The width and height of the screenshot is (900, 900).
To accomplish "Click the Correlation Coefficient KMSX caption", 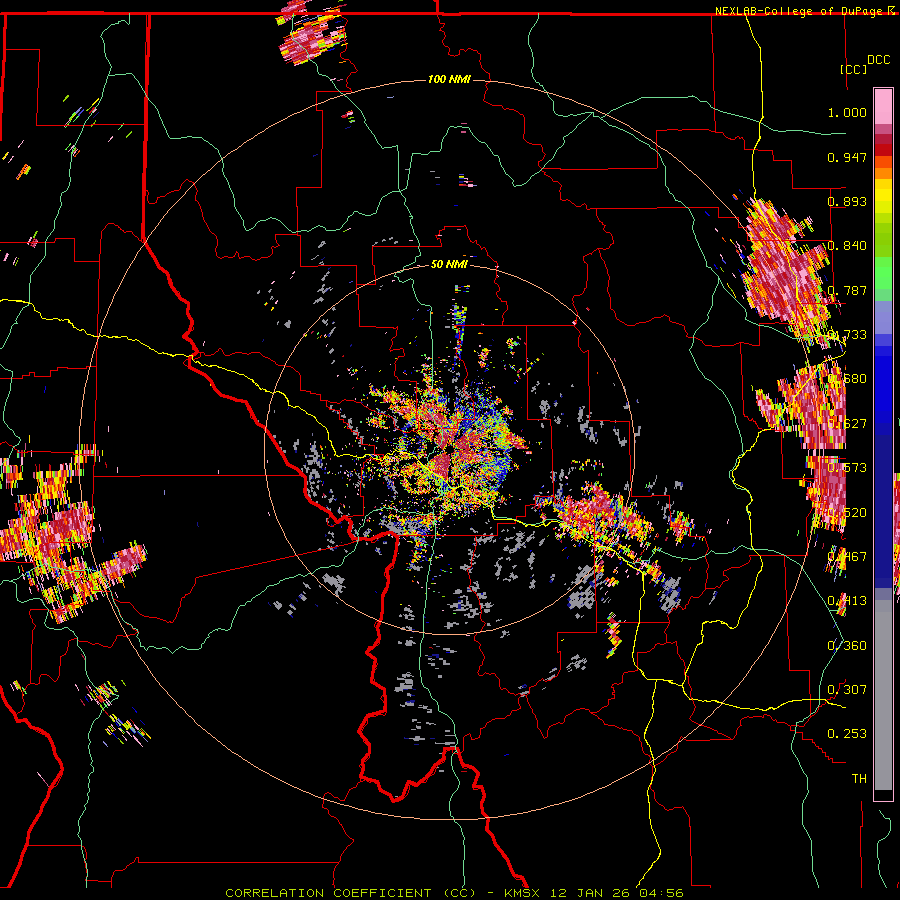I will (x=454, y=893).
